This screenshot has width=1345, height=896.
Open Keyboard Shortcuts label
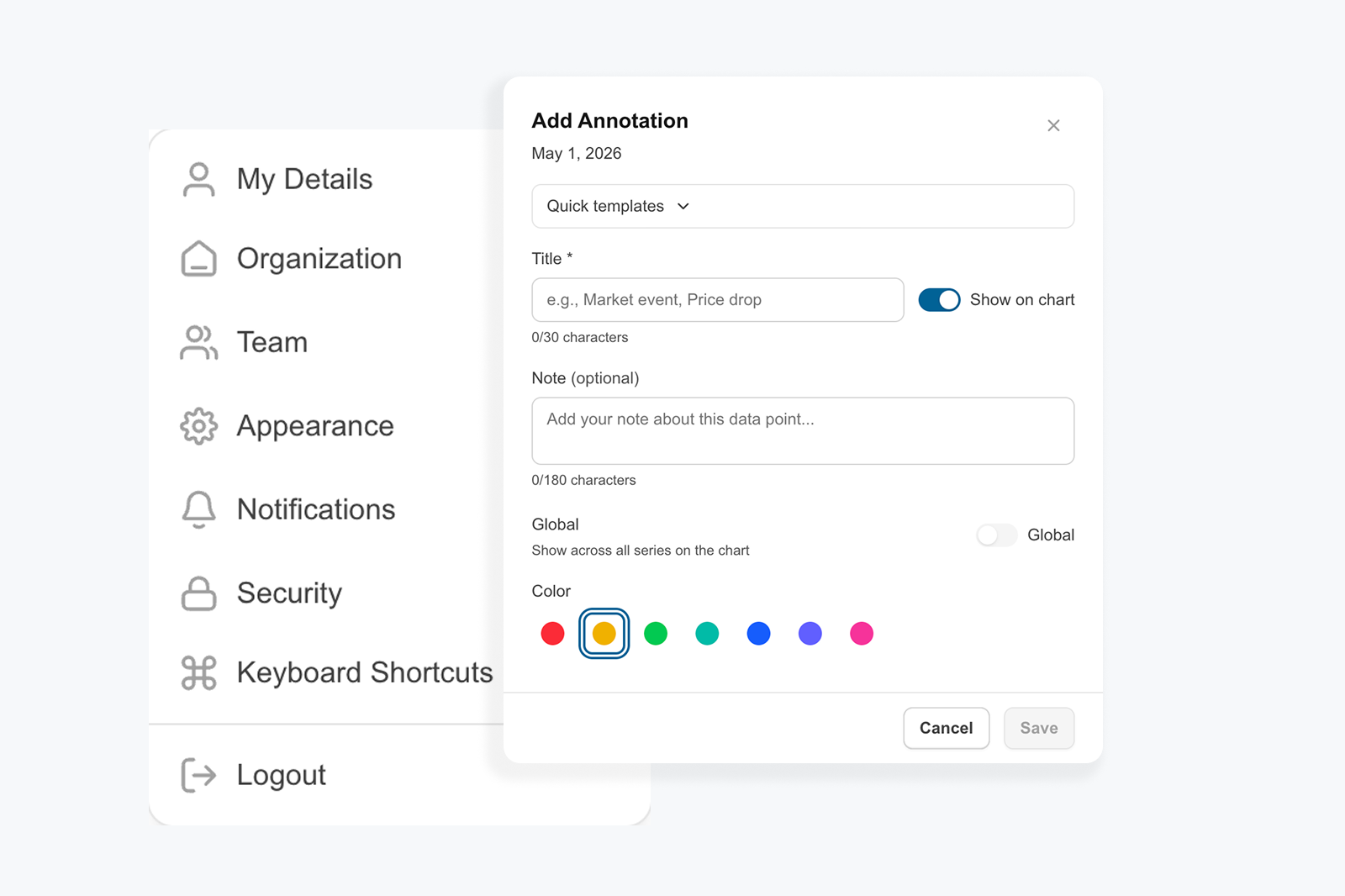(365, 672)
